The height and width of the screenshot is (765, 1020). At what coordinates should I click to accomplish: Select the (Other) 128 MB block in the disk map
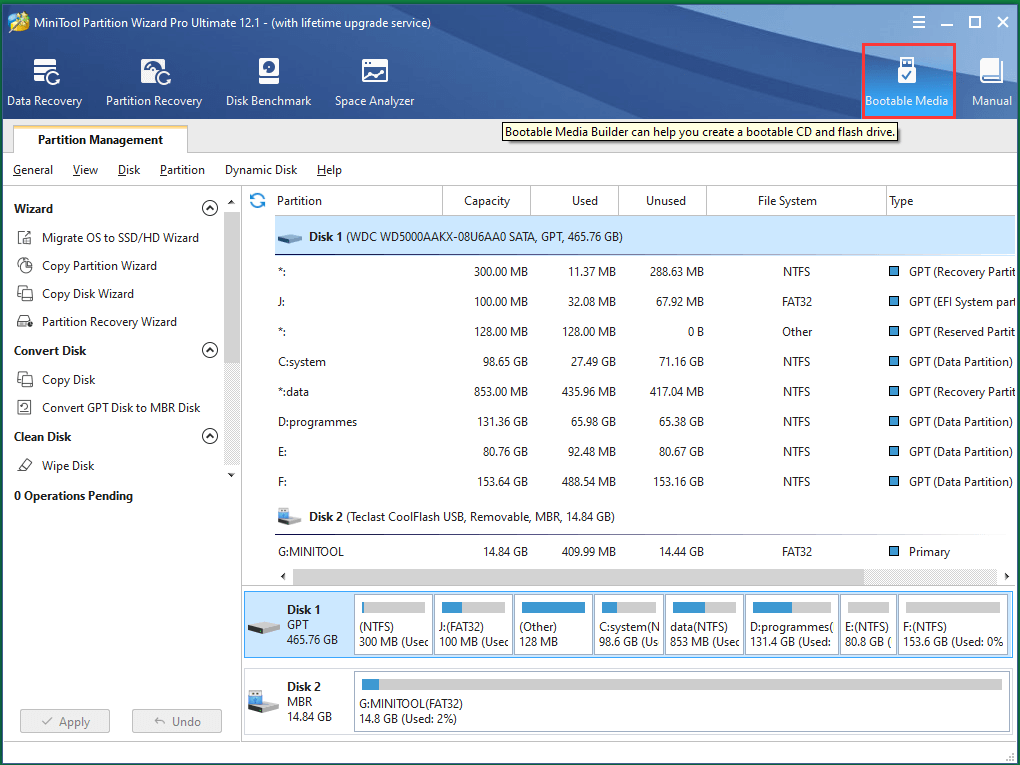[x=554, y=625]
